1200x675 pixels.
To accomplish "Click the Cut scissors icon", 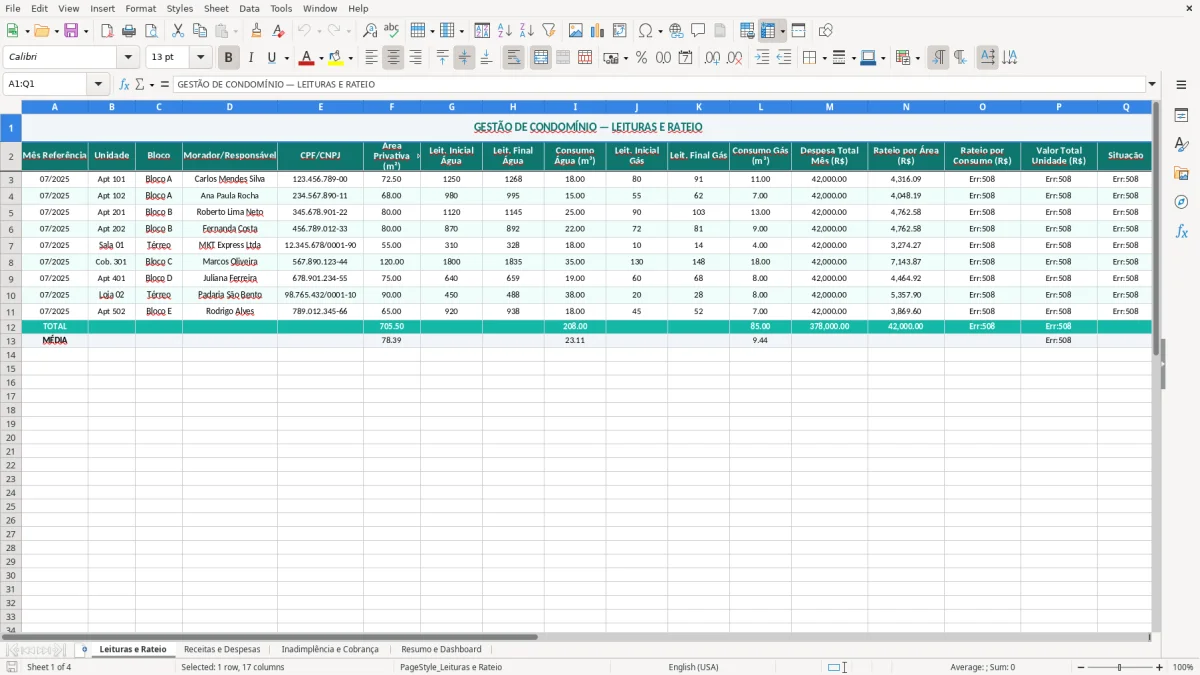I will coord(178,31).
